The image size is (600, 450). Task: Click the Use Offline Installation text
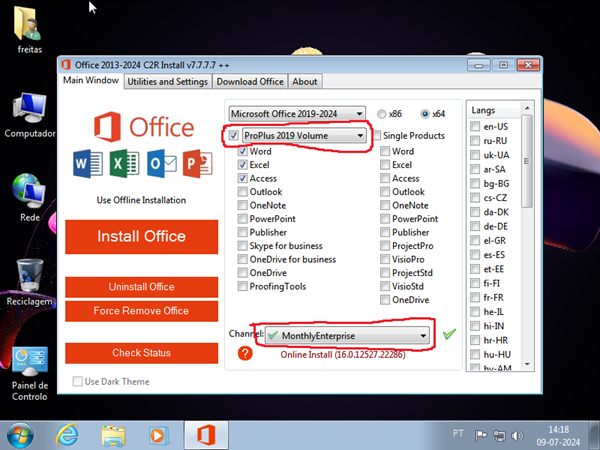point(141,200)
